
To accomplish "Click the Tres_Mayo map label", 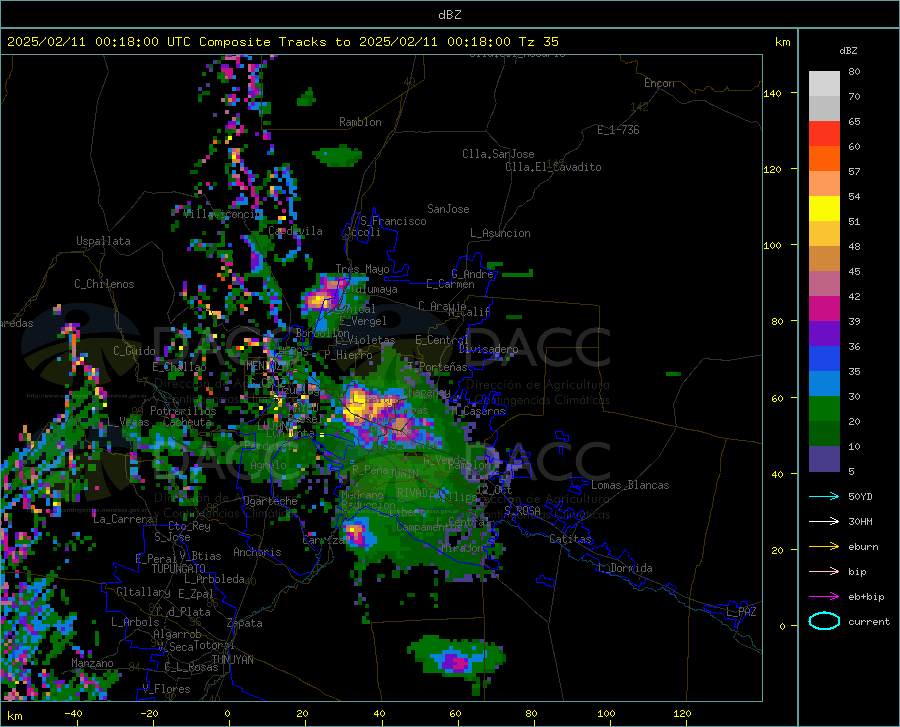I will click(x=362, y=269).
